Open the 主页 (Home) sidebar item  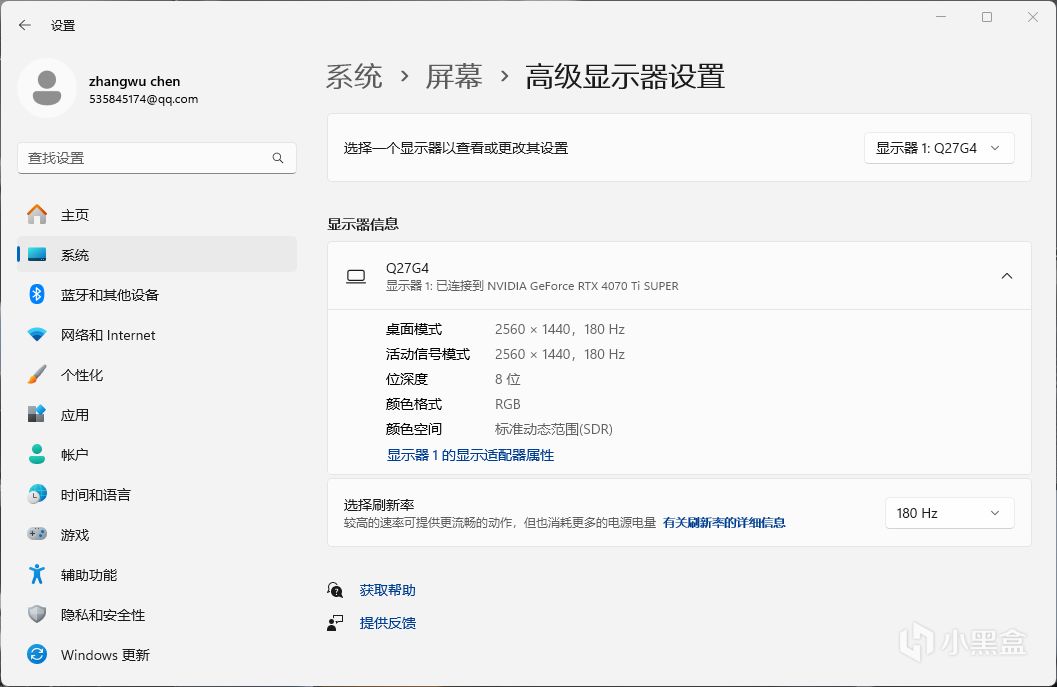click(x=76, y=214)
